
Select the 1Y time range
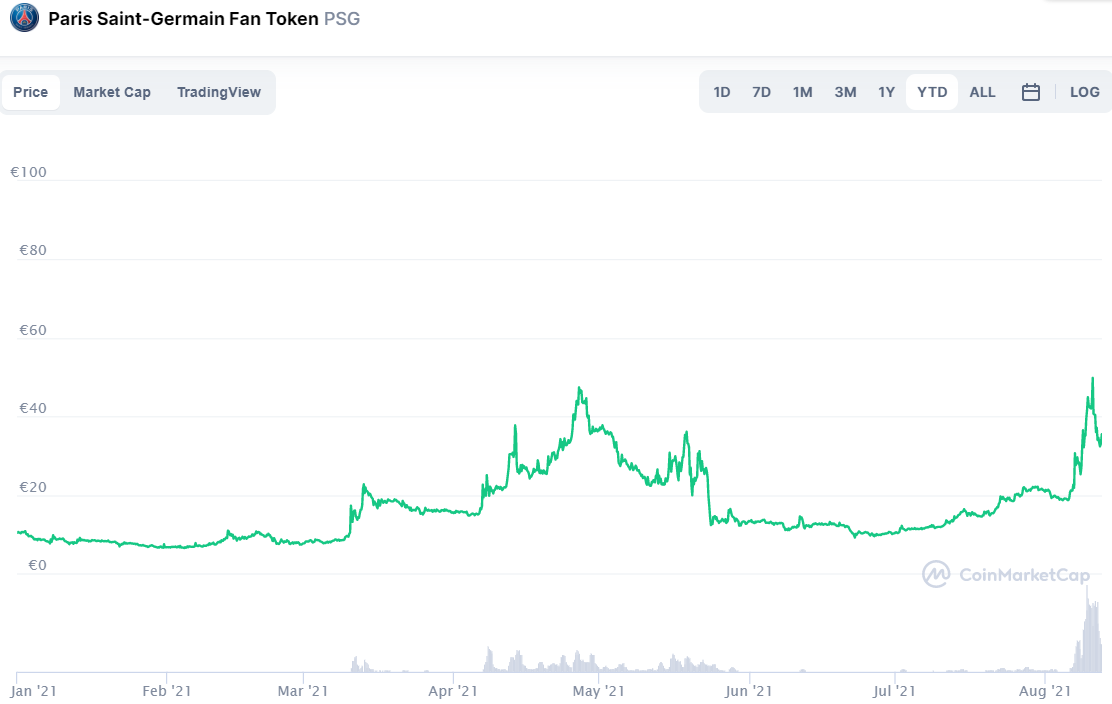coord(887,92)
